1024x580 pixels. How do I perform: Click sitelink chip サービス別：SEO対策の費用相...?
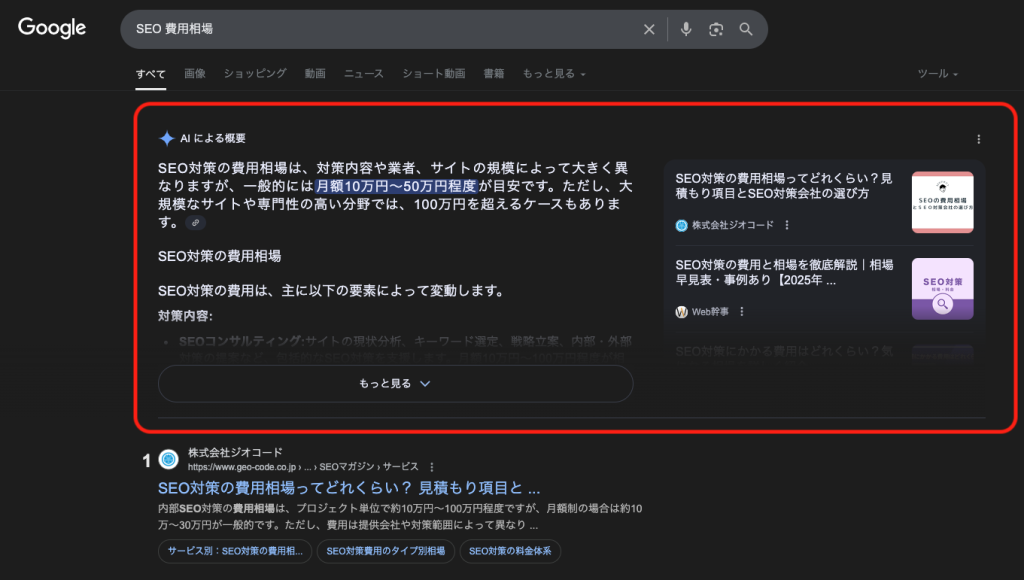(235, 551)
